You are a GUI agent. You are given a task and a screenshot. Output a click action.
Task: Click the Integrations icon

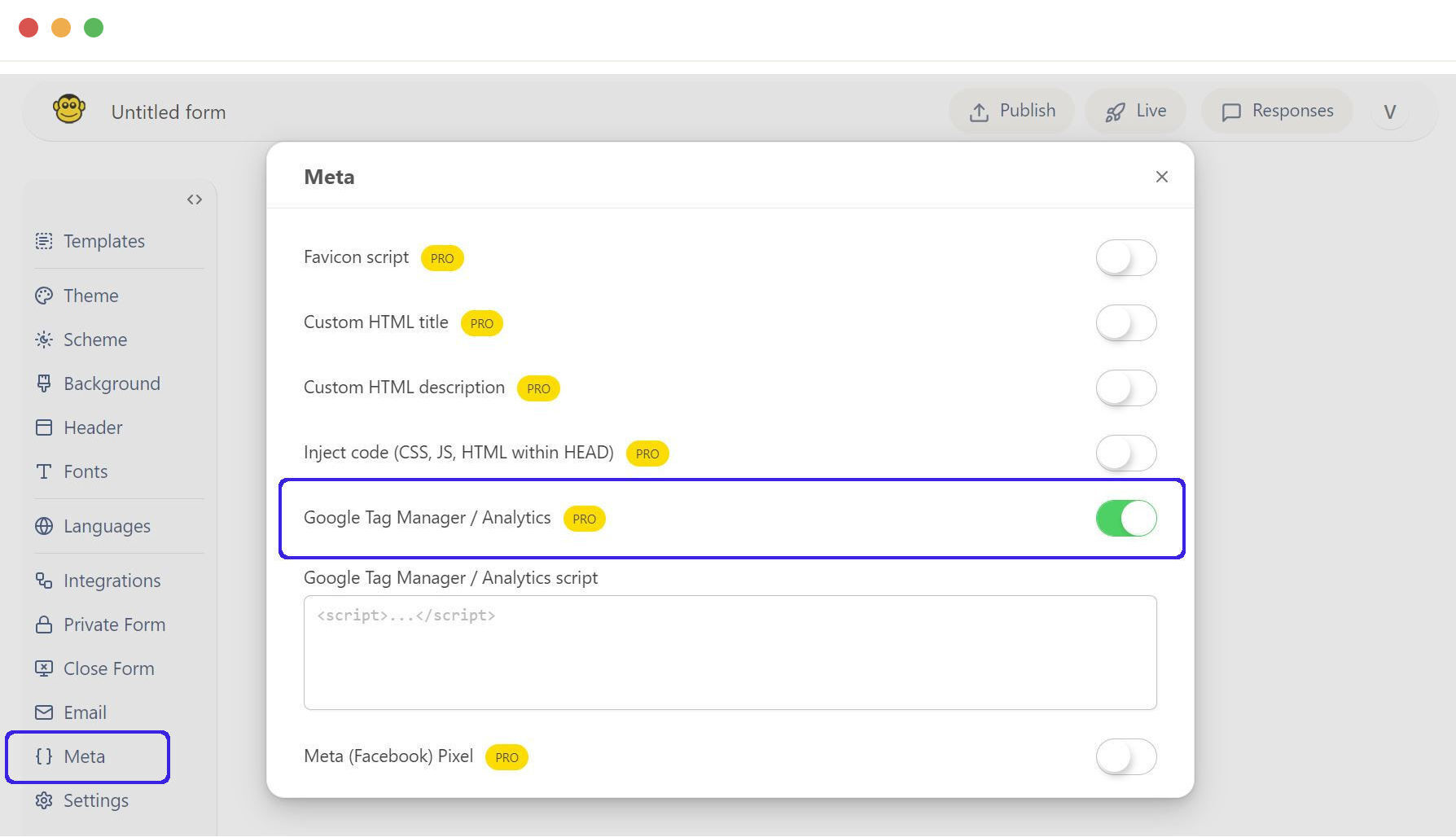click(x=44, y=581)
